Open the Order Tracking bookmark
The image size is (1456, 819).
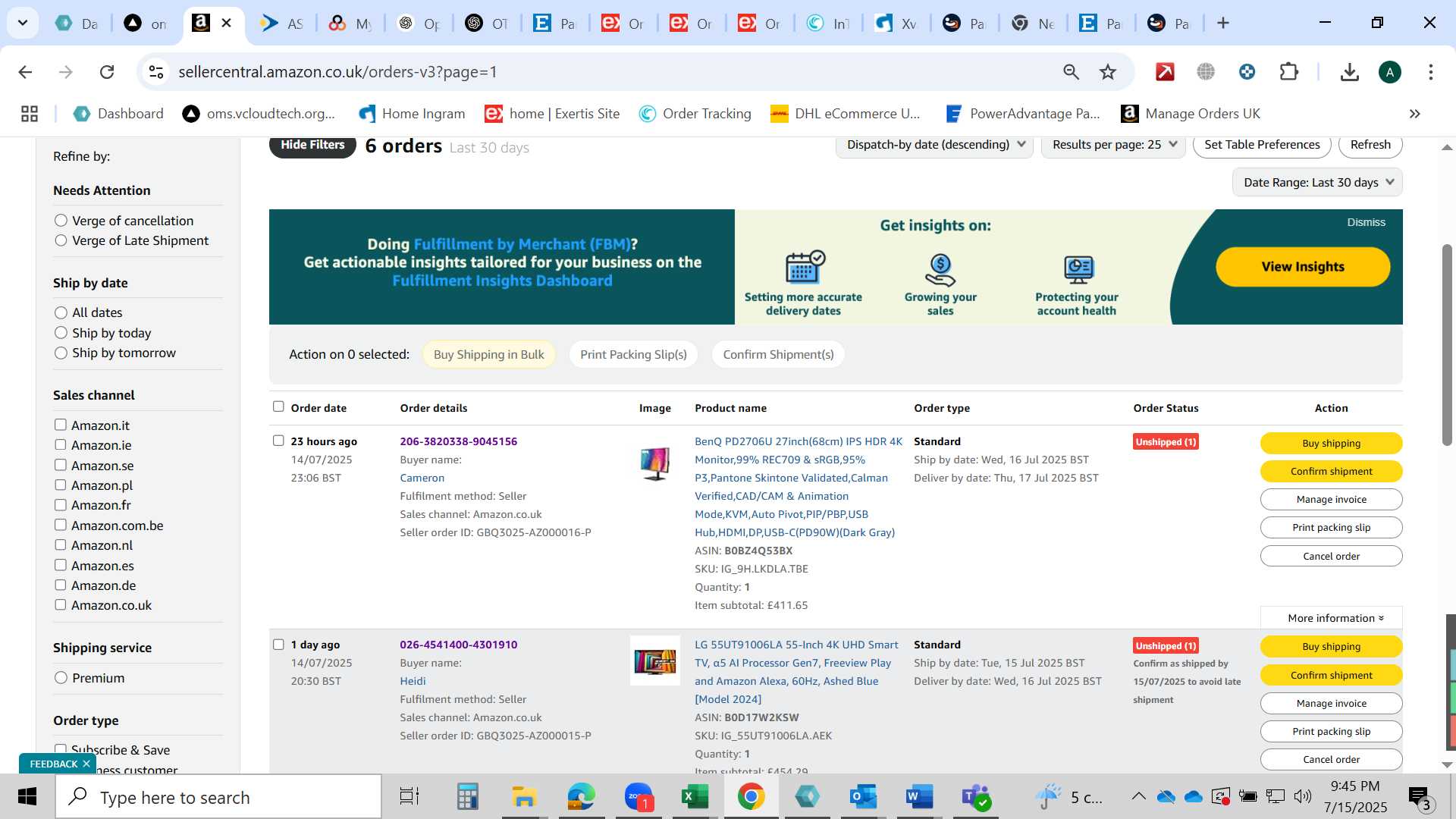pyautogui.click(x=695, y=114)
